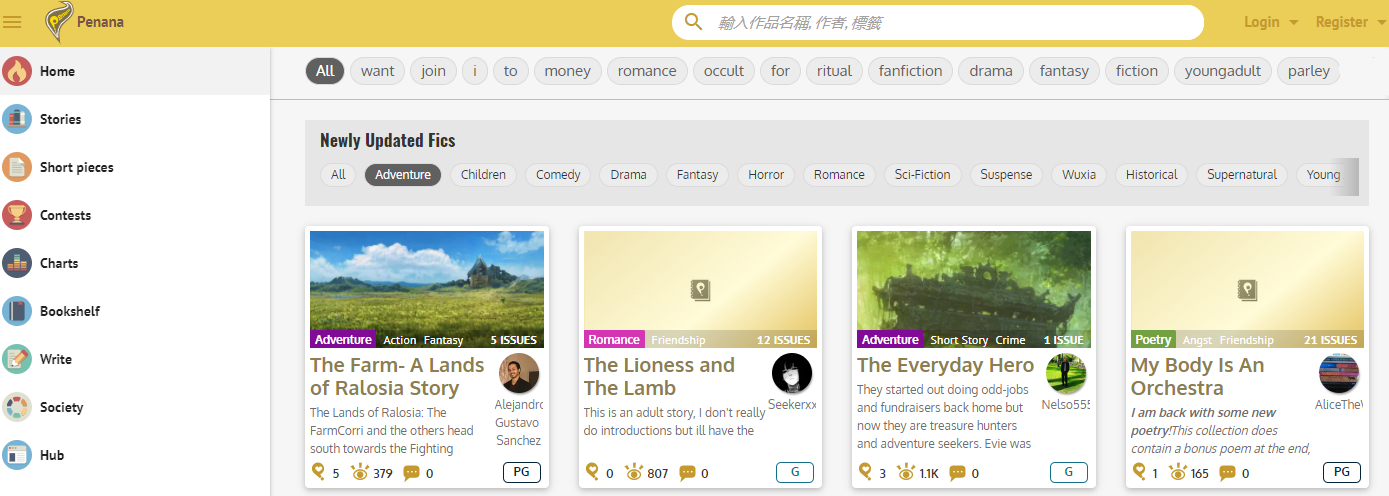Open Alejandro Gustavo Sanchez author avatar

pyautogui.click(x=519, y=373)
